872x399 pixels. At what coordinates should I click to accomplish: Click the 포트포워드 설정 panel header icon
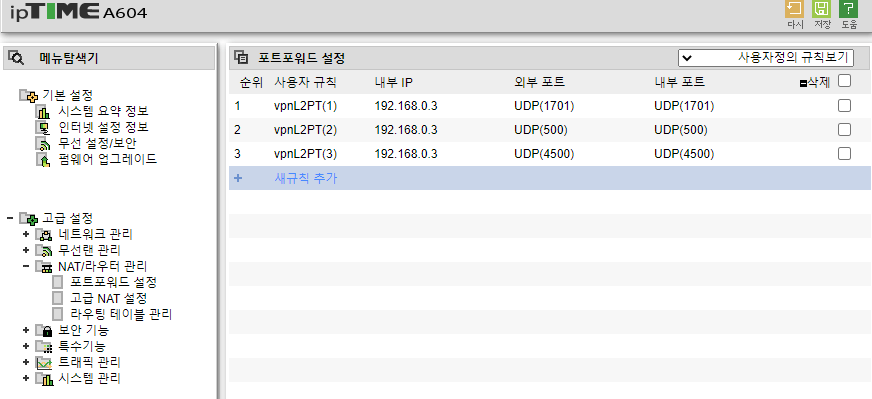(x=241, y=58)
